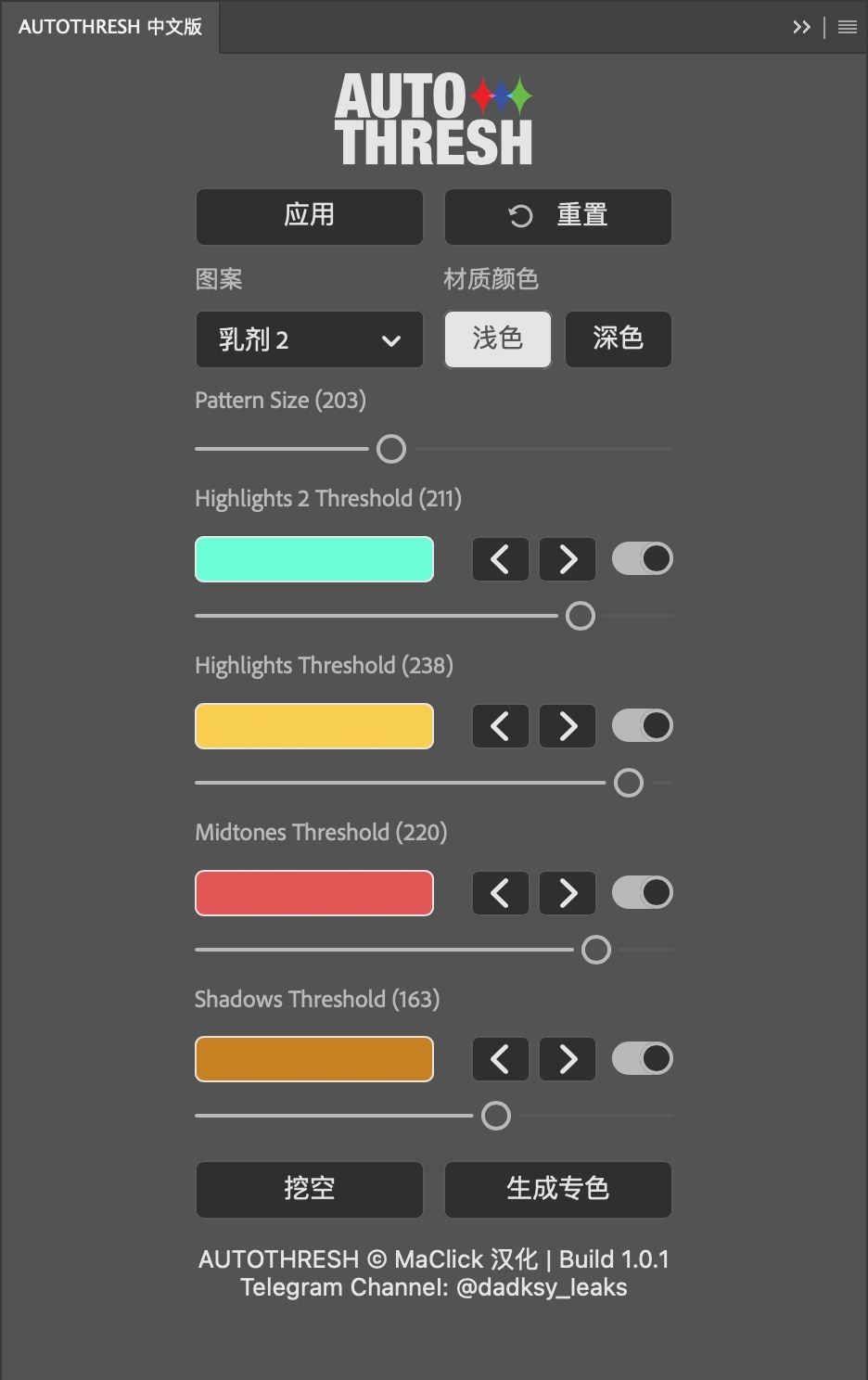
Task: Open the panel flyout menu icon
Action: tap(847, 27)
